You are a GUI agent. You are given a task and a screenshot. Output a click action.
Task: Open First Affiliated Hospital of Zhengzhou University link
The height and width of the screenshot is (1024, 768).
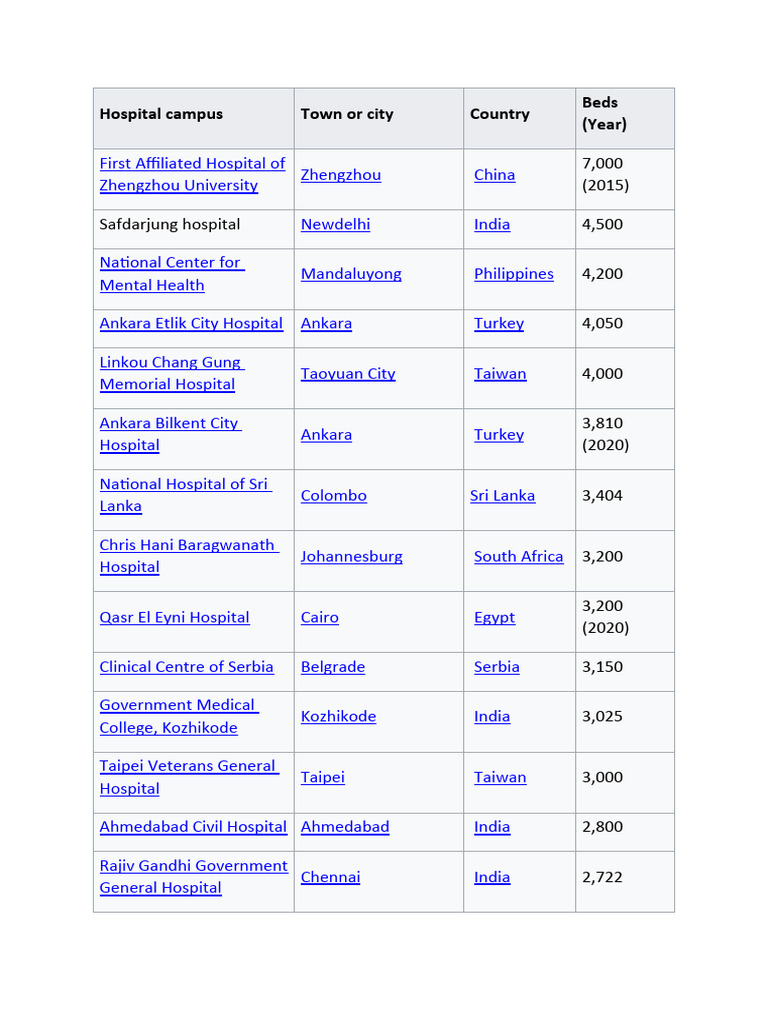(192, 163)
